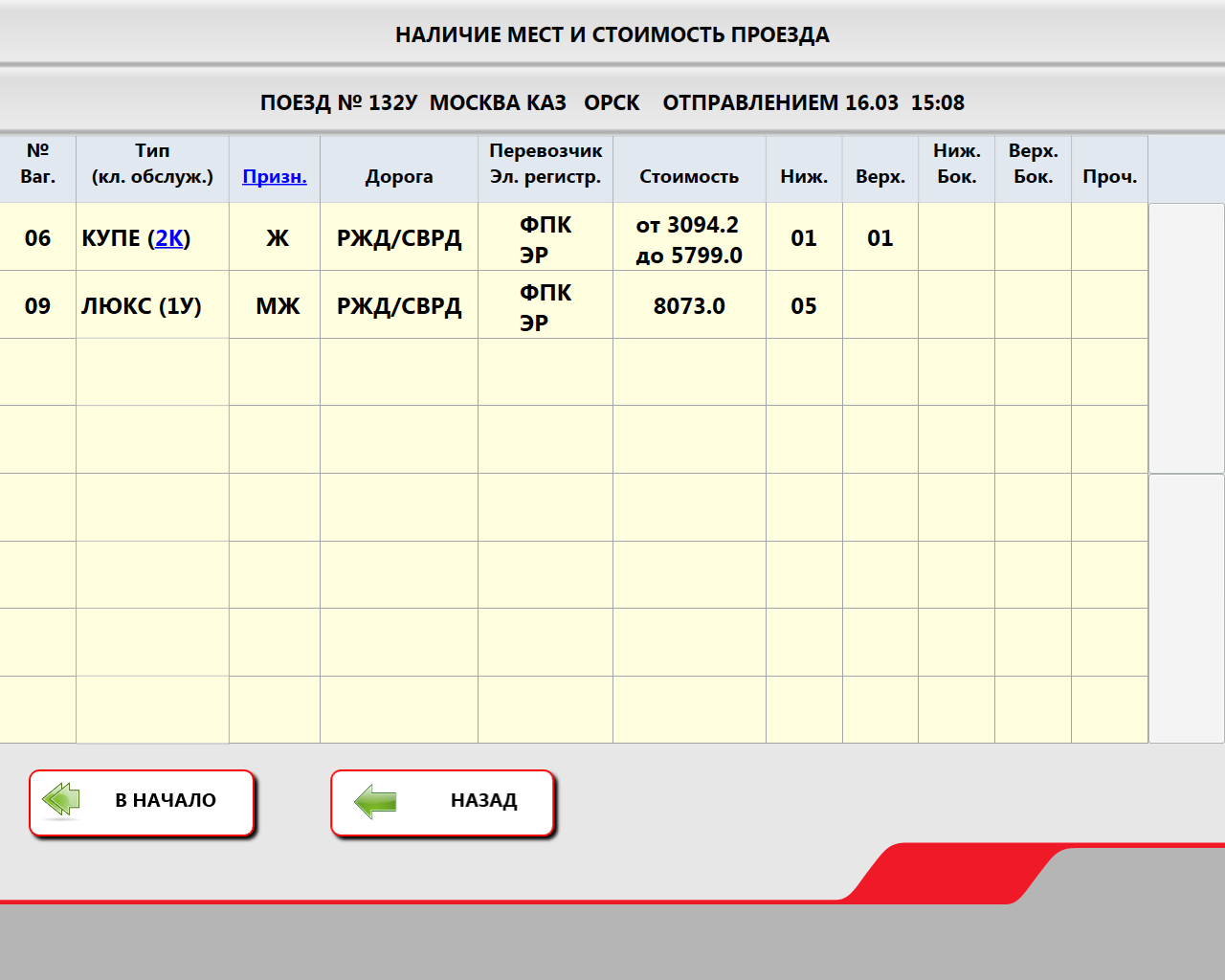Click the Проч. column header
The width and height of the screenshot is (1225, 980).
pos(1110,168)
